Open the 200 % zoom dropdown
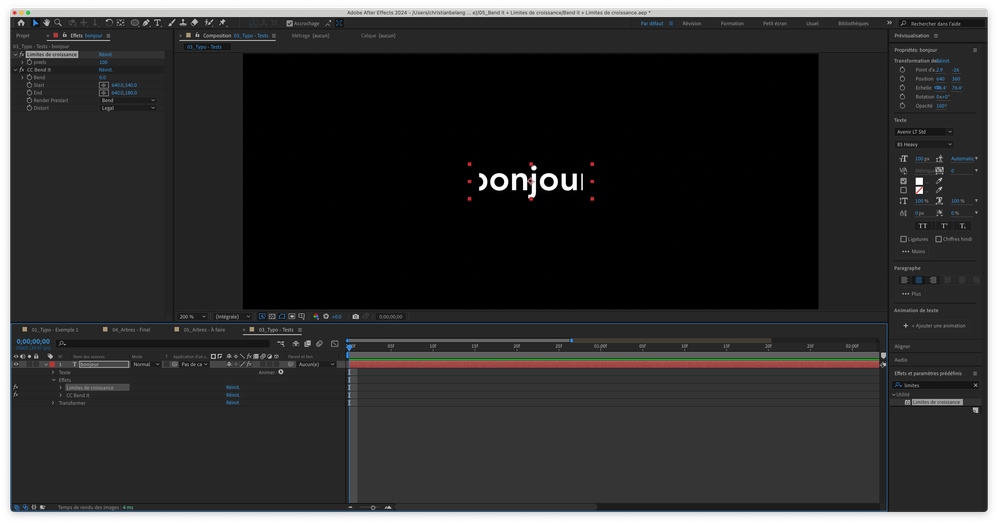 point(192,316)
